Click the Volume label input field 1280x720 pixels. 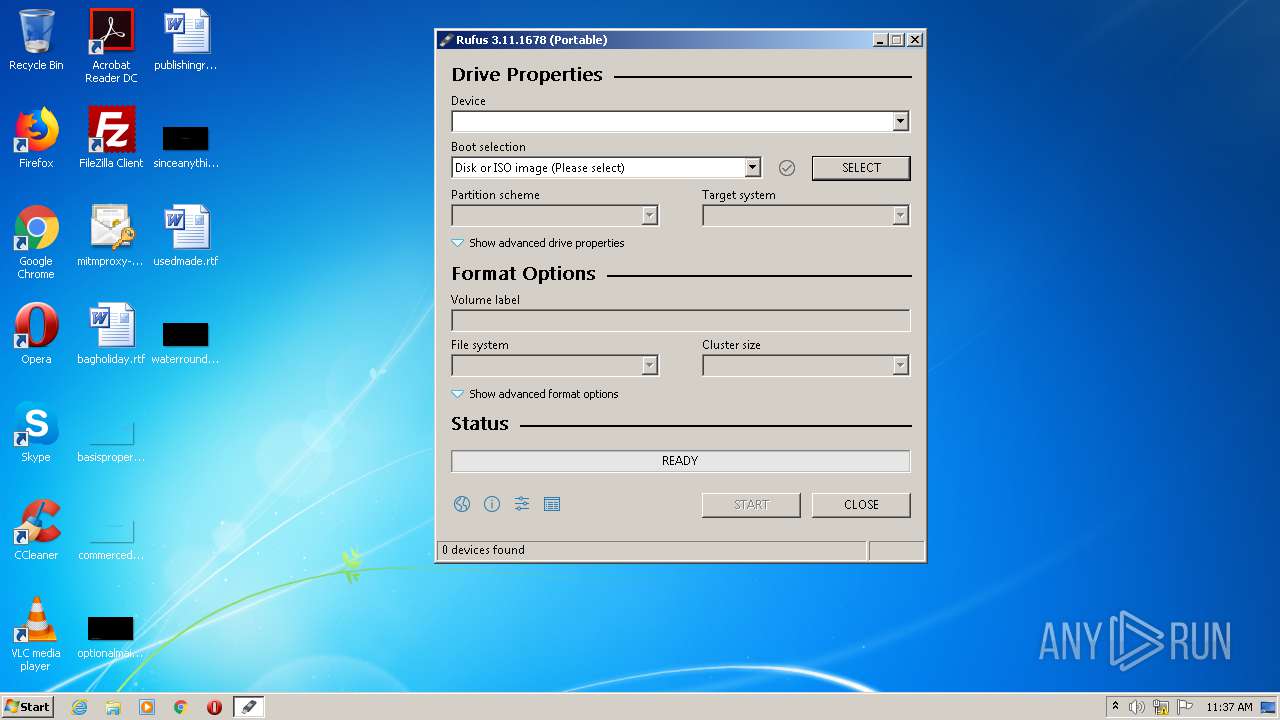coord(680,320)
